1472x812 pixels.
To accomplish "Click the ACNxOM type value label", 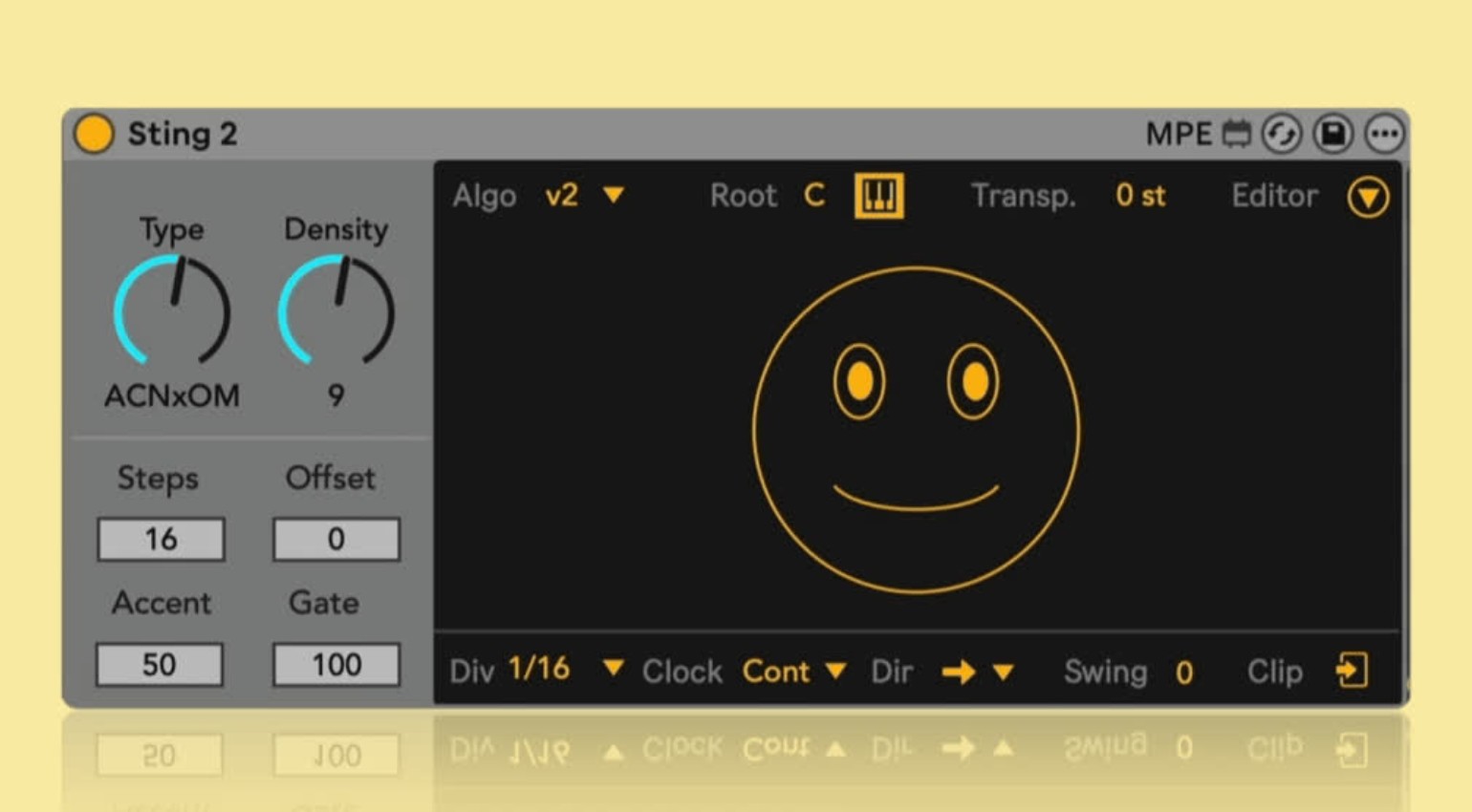I will pos(172,395).
